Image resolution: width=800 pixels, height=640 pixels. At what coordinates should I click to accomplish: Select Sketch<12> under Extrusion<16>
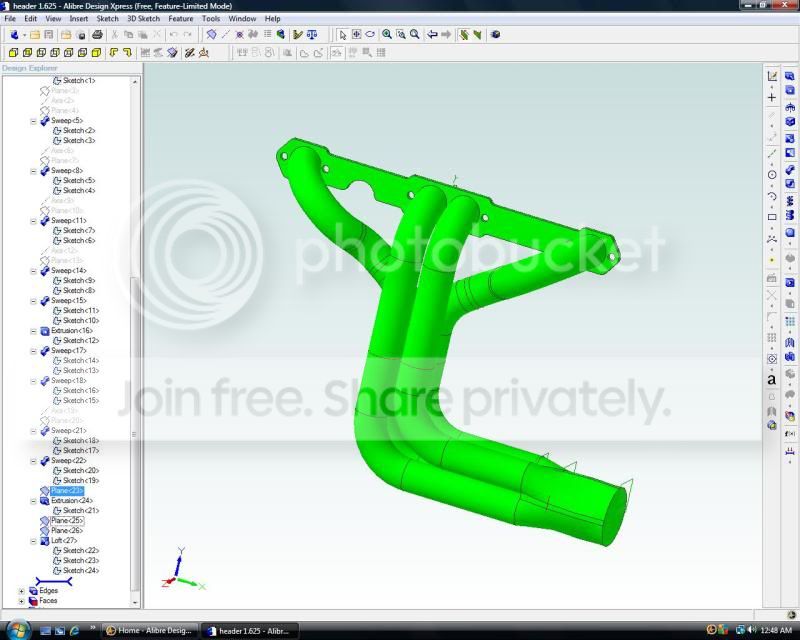81,341
